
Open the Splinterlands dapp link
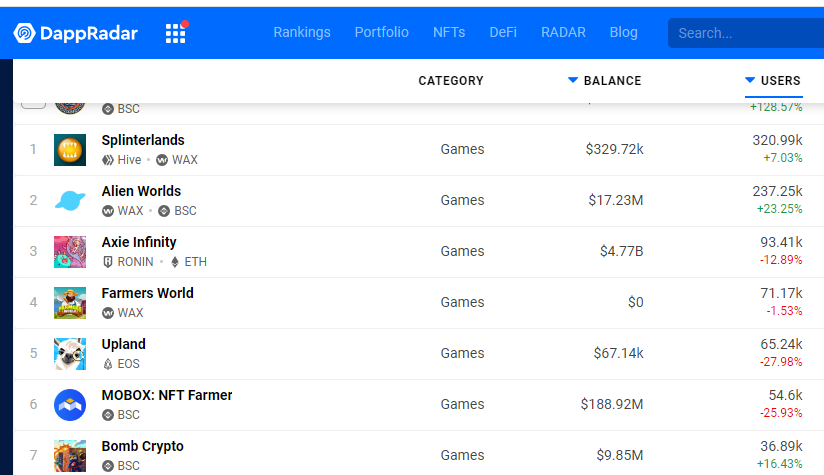(143, 140)
